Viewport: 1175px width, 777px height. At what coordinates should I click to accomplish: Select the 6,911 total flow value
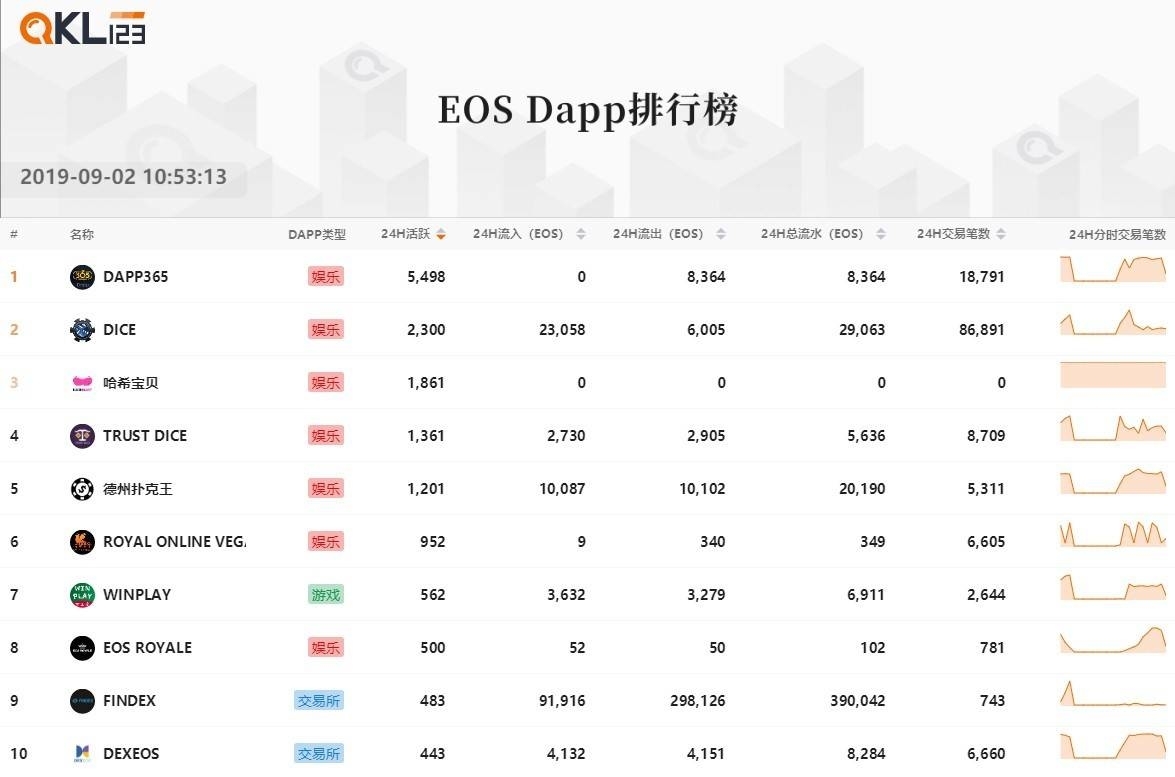[x=866, y=595]
